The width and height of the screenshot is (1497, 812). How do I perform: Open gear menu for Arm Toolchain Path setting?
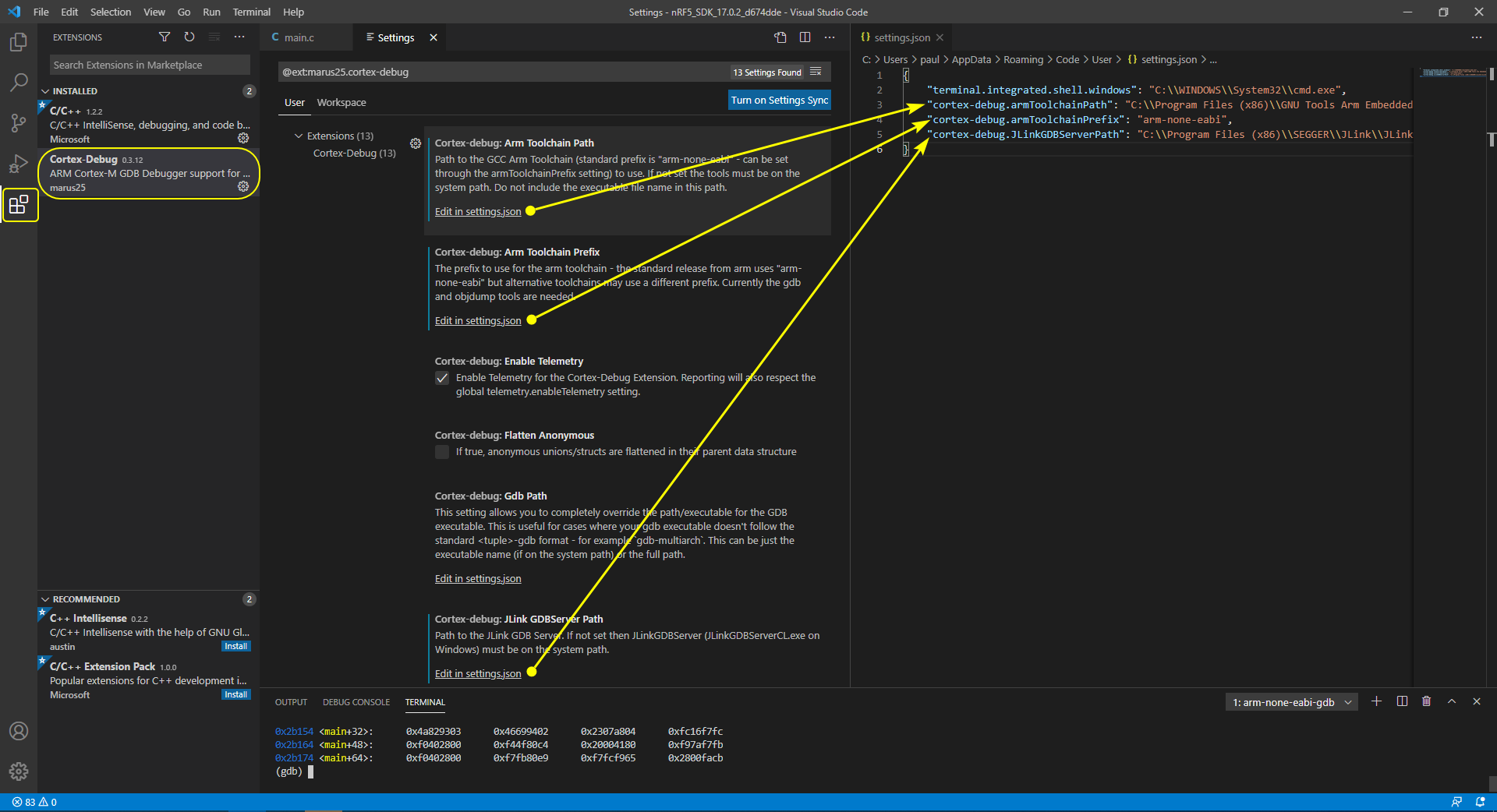tap(416, 143)
